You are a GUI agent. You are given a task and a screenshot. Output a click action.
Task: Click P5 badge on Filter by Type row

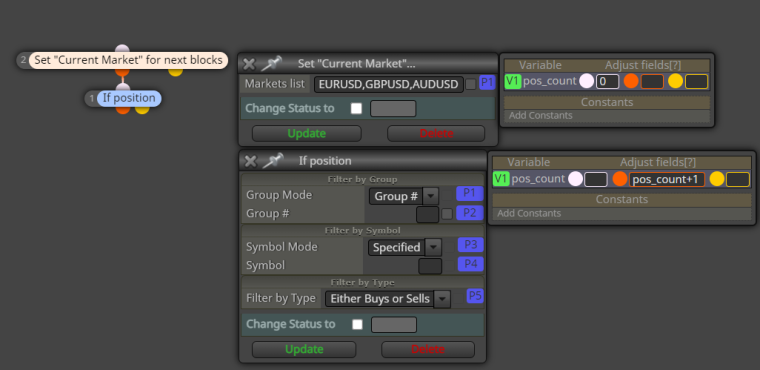coord(475,296)
